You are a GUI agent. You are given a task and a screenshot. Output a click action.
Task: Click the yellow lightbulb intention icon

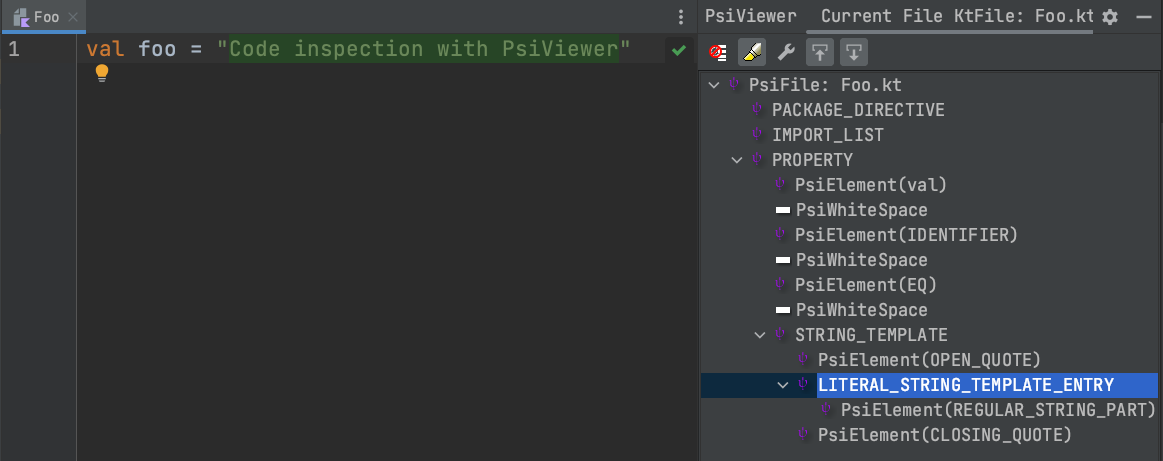tap(101, 72)
